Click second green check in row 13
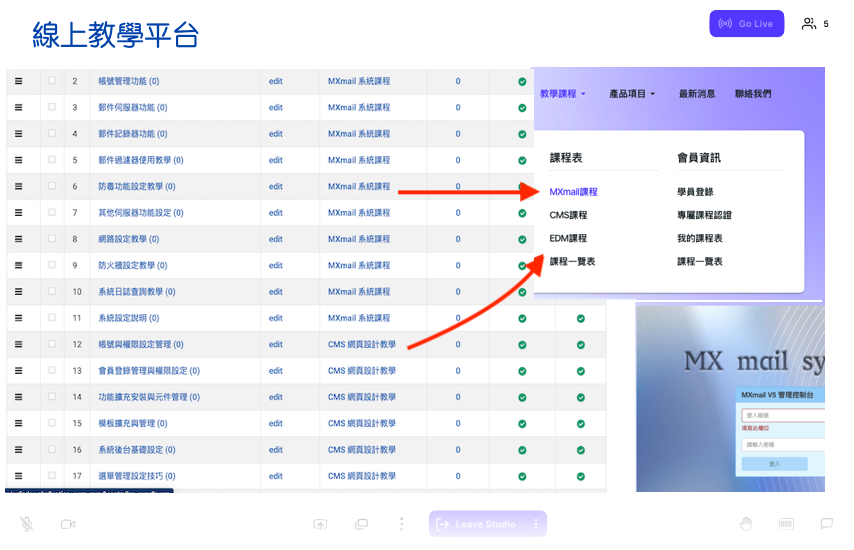Screen dimensions: 854x550 (581, 371)
